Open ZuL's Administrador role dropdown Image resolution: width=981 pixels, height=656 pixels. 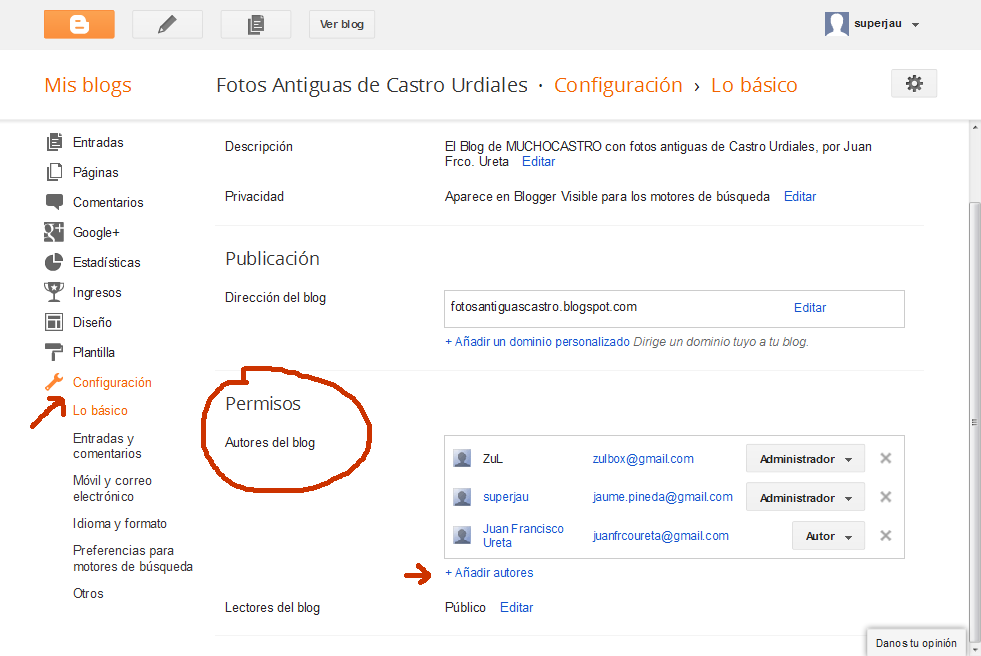pyautogui.click(x=805, y=459)
